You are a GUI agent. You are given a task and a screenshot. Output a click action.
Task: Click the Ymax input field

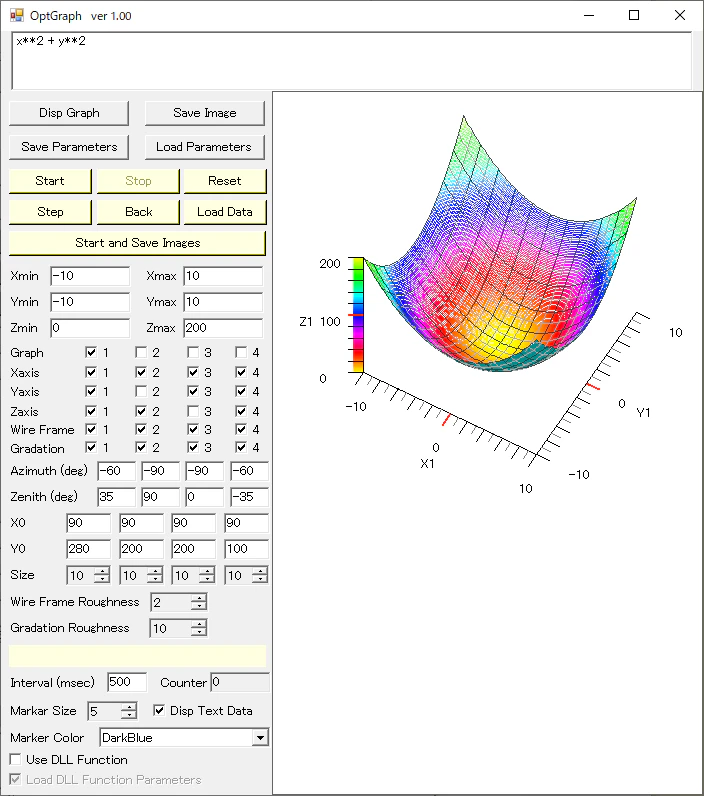tap(223, 302)
